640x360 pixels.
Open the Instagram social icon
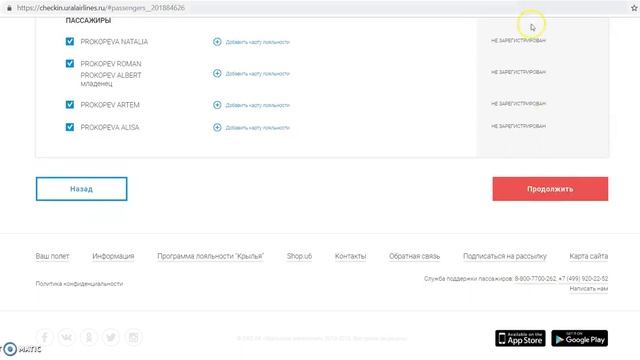click(133, 337)
